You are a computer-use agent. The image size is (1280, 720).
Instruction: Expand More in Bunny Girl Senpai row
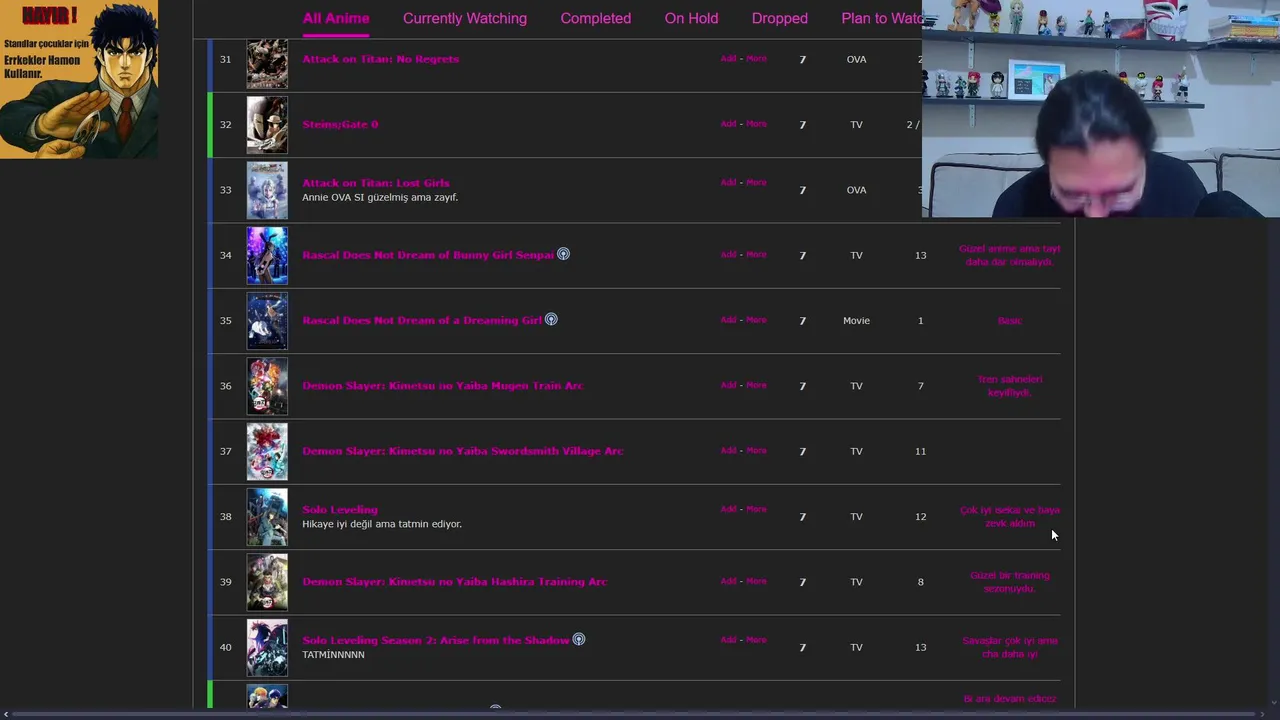(756, 255)
